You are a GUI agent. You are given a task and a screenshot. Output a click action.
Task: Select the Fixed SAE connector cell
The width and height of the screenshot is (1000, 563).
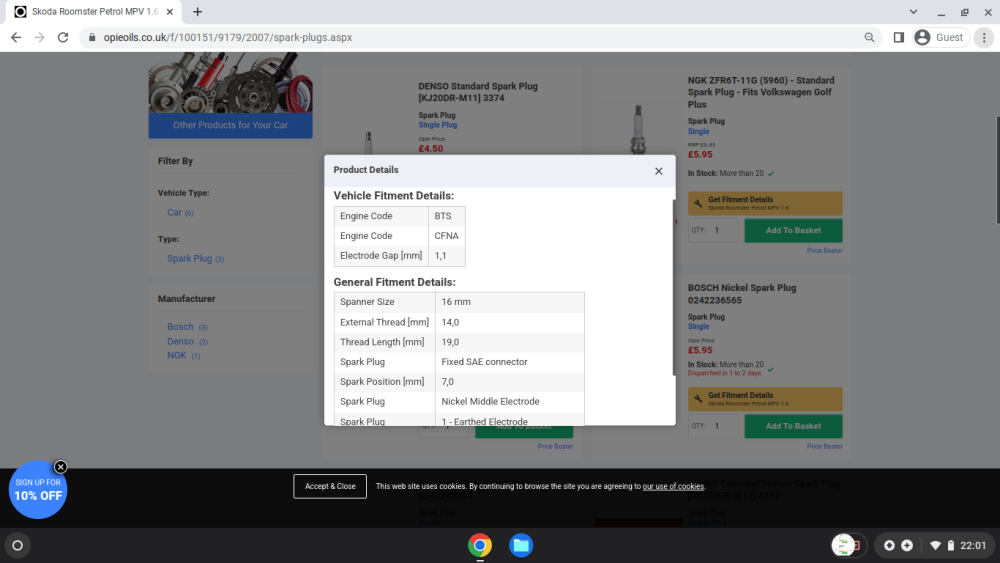(510, 362)
